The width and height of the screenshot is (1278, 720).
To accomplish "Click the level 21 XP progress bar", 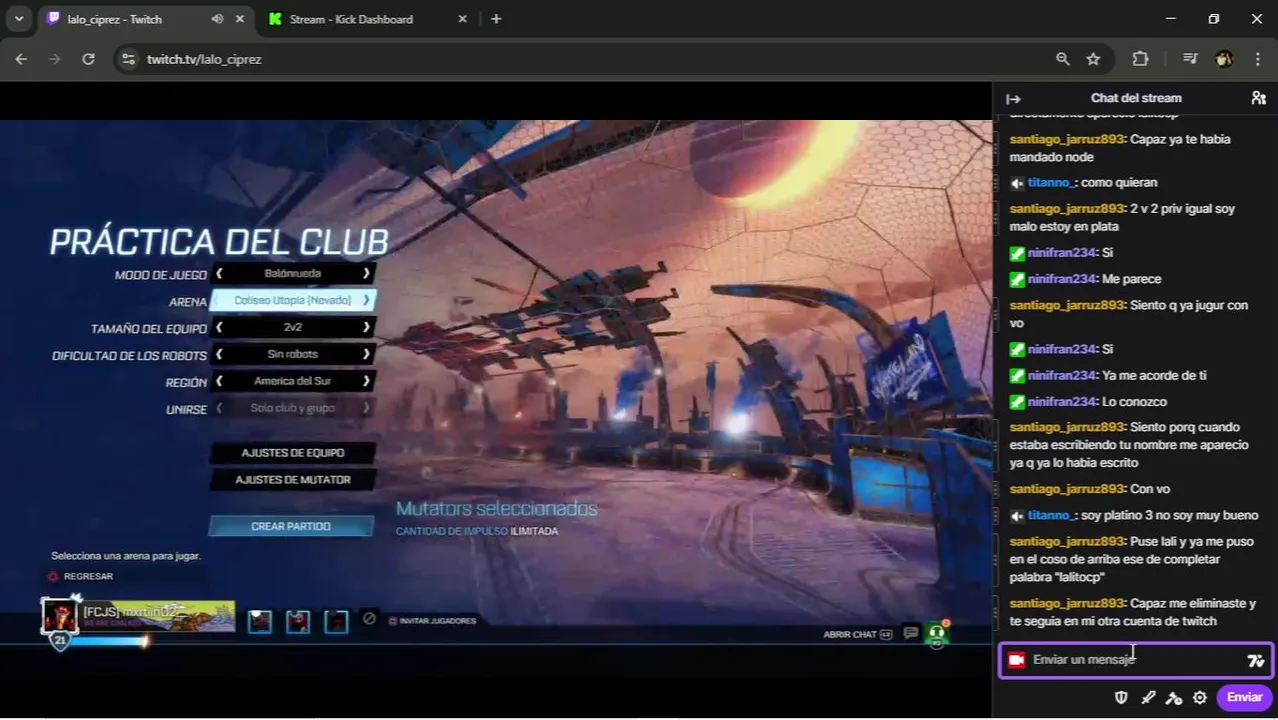I will click(108, 641).
